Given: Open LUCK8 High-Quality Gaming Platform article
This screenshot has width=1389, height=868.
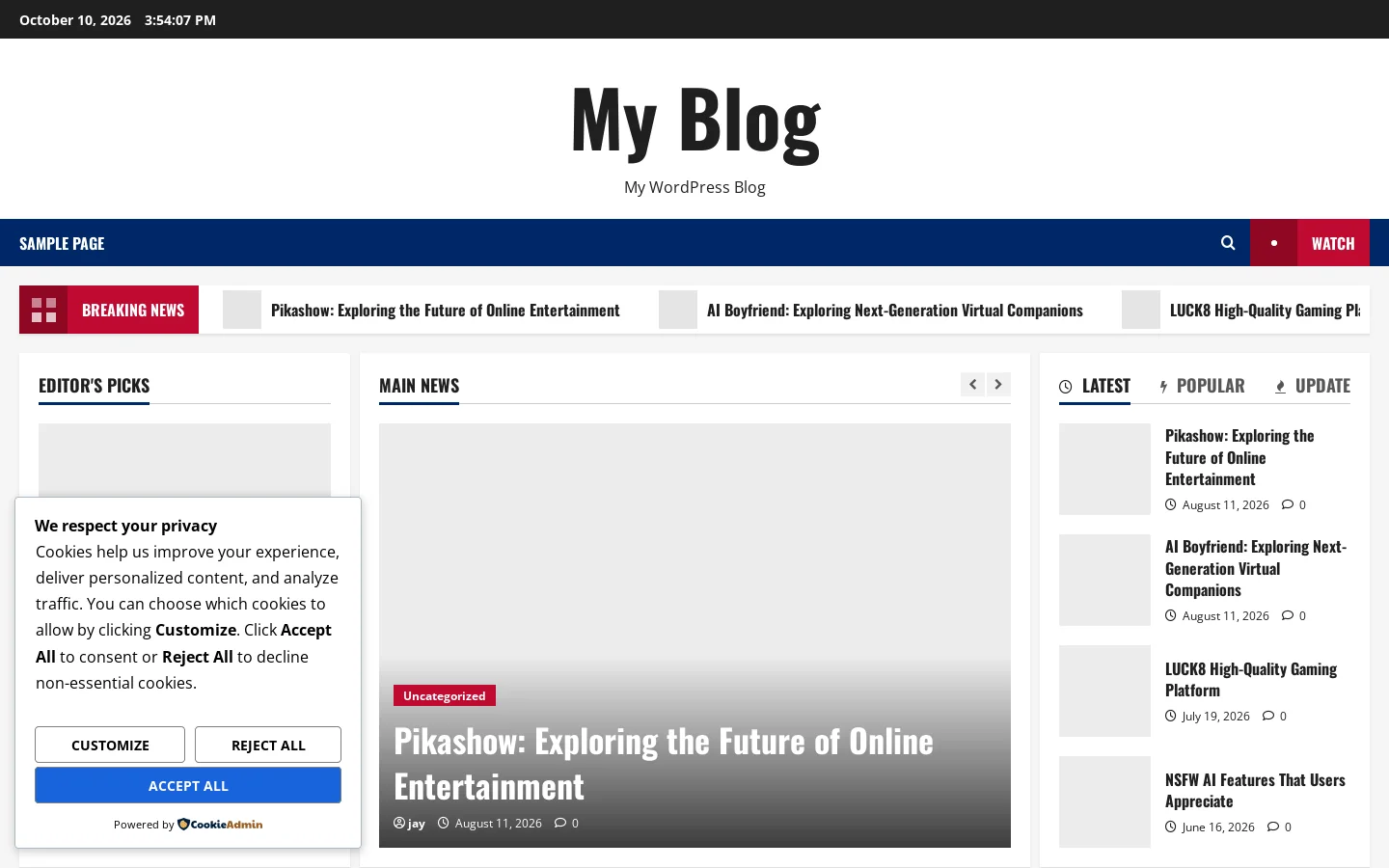Looking at the screenshot, I should point(1251,679).
